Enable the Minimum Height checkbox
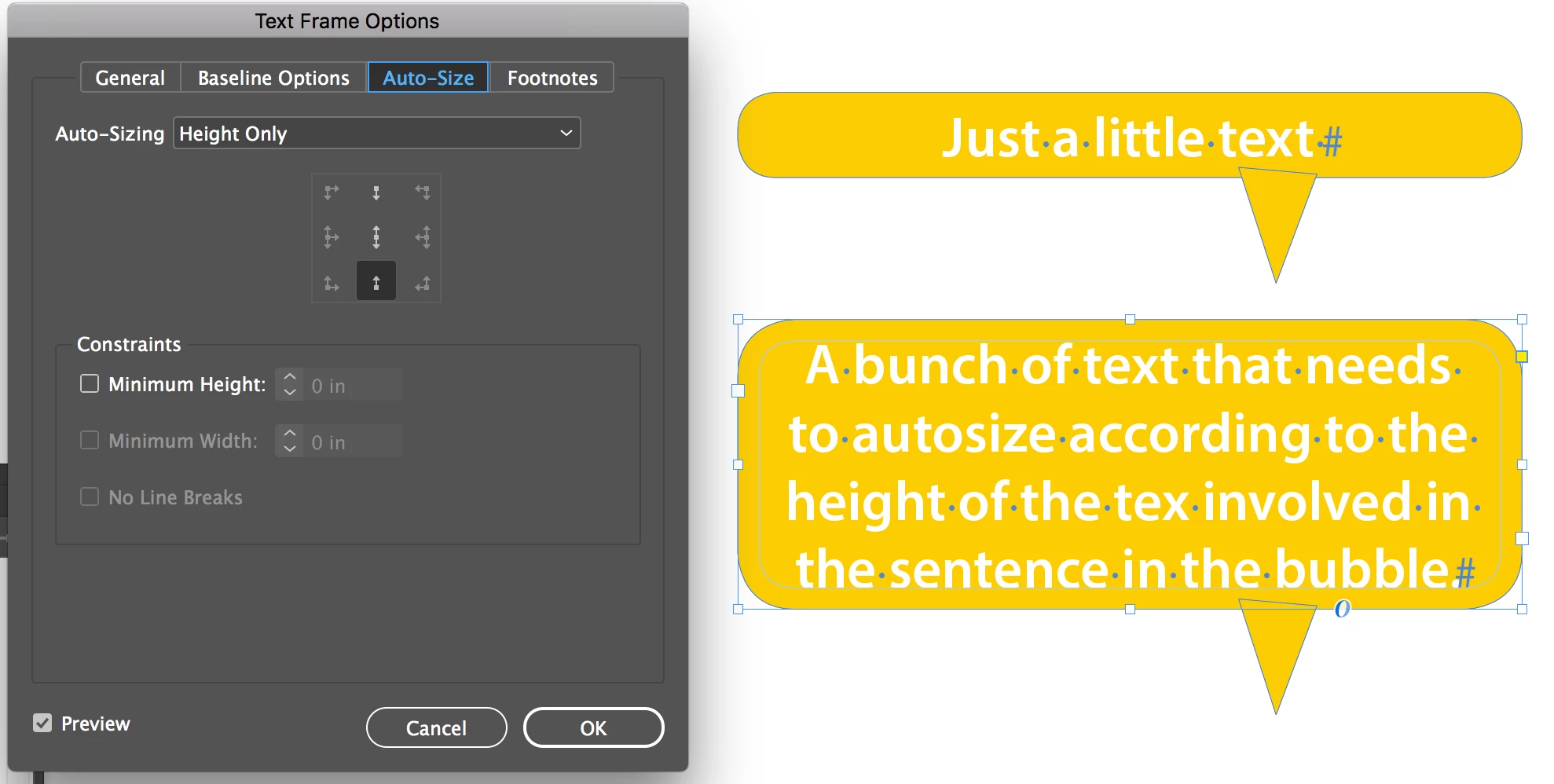This screenshot has width=1554, height=784. (90, 383)
